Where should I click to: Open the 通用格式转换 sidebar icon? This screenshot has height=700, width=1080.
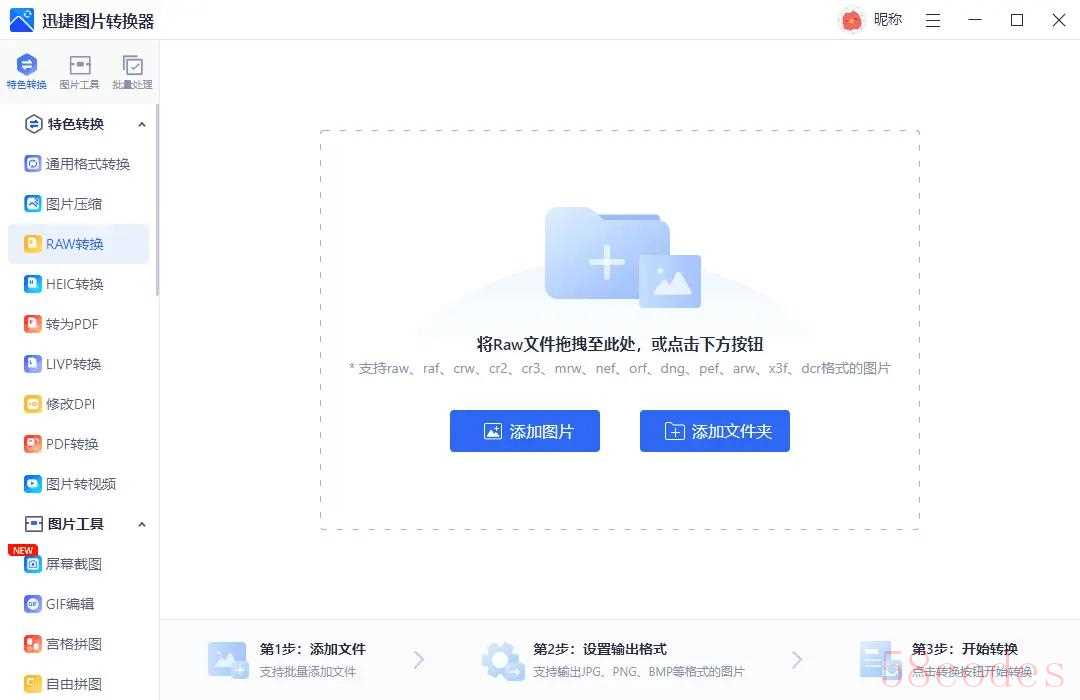click(33, 164)
